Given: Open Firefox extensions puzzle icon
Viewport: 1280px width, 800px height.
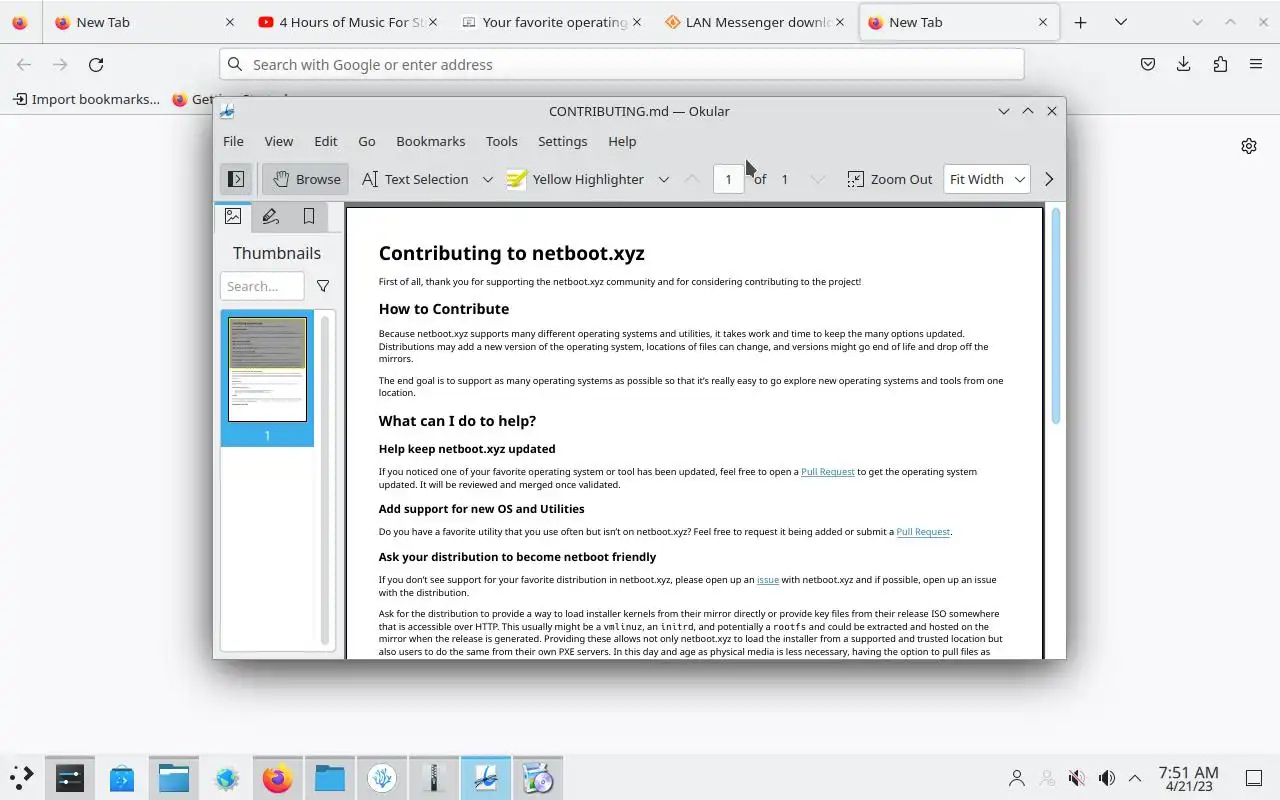Looking at the screenshot, I should (x=1220, y=64).
